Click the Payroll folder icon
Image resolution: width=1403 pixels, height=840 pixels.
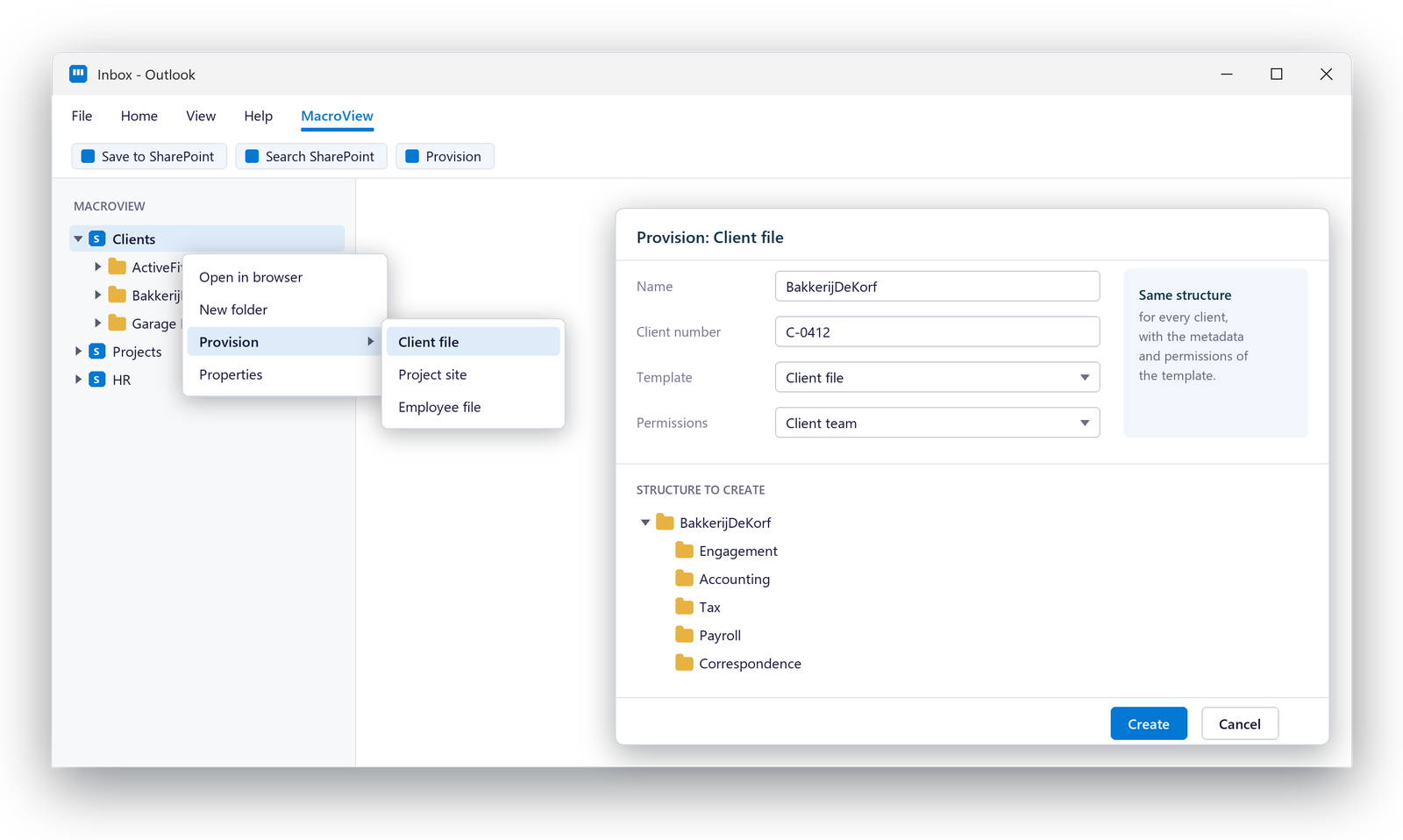pos(684,634)
